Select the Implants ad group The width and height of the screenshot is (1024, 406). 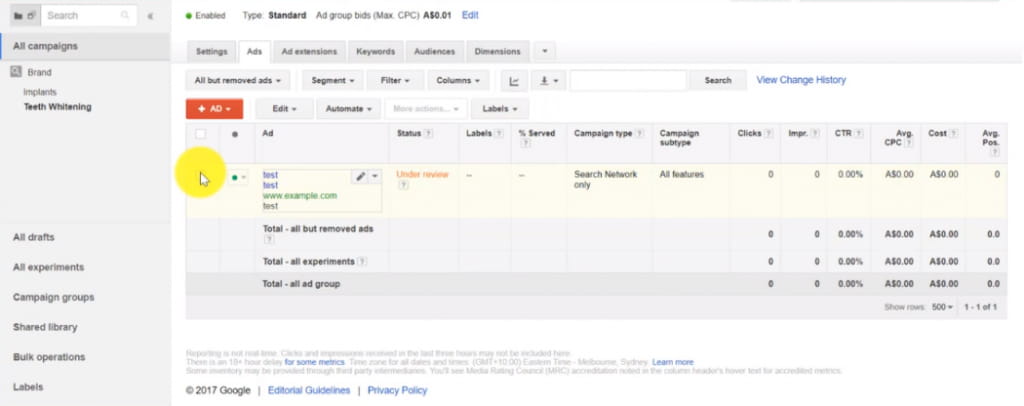(40, 92)
